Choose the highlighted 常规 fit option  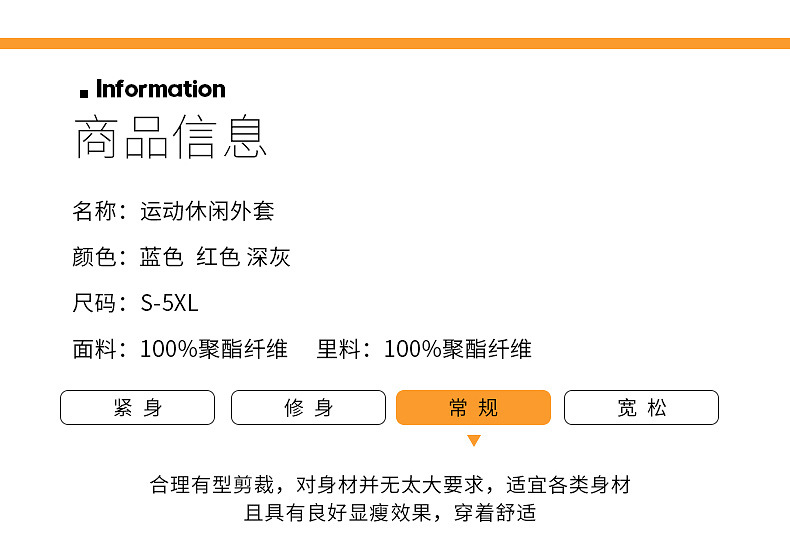tap(473, 408)
